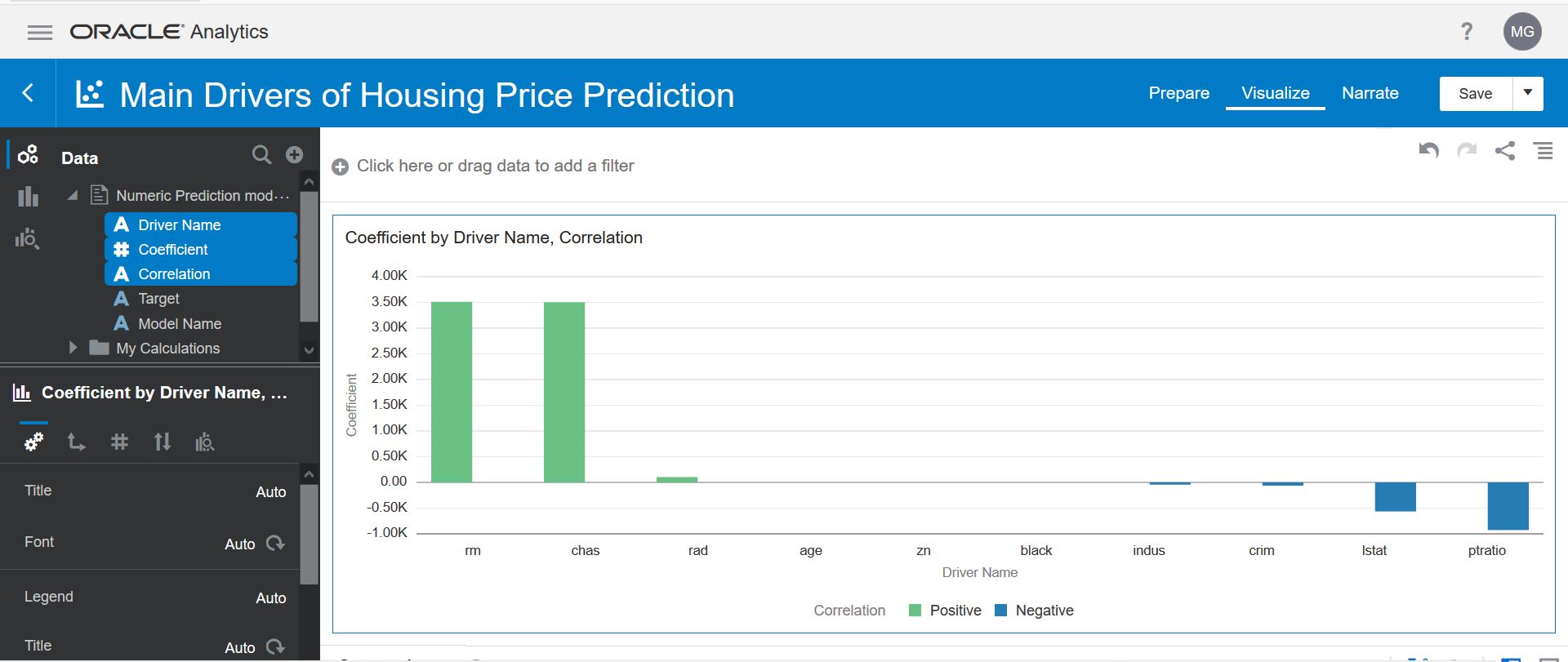Open the canvas hamburger menu on the right
Image resolution: width=1568 pixels, height=662 pixels.
point(1543,151)
